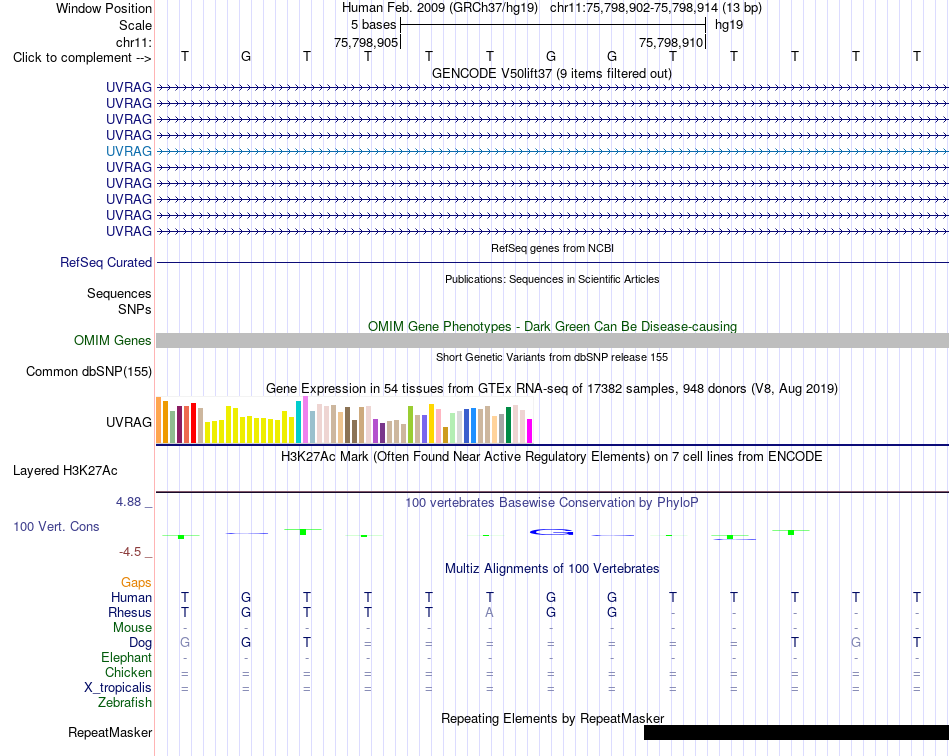The height and width of the screenshot is (756, 950).
Task: Click the 'hg19' text beside the scale bar
Action: point(729,25)
